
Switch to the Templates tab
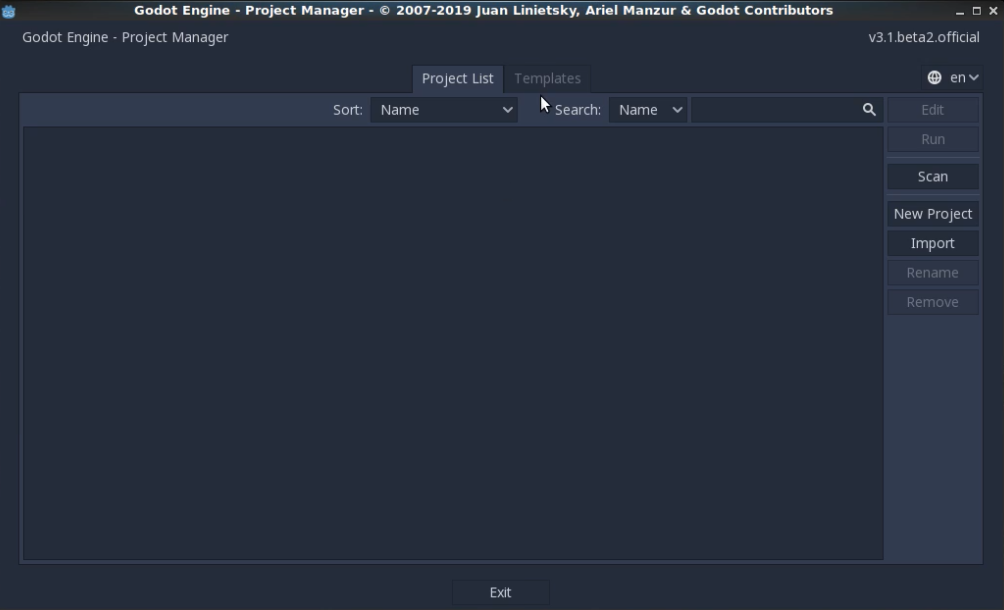tap(548, 78)
